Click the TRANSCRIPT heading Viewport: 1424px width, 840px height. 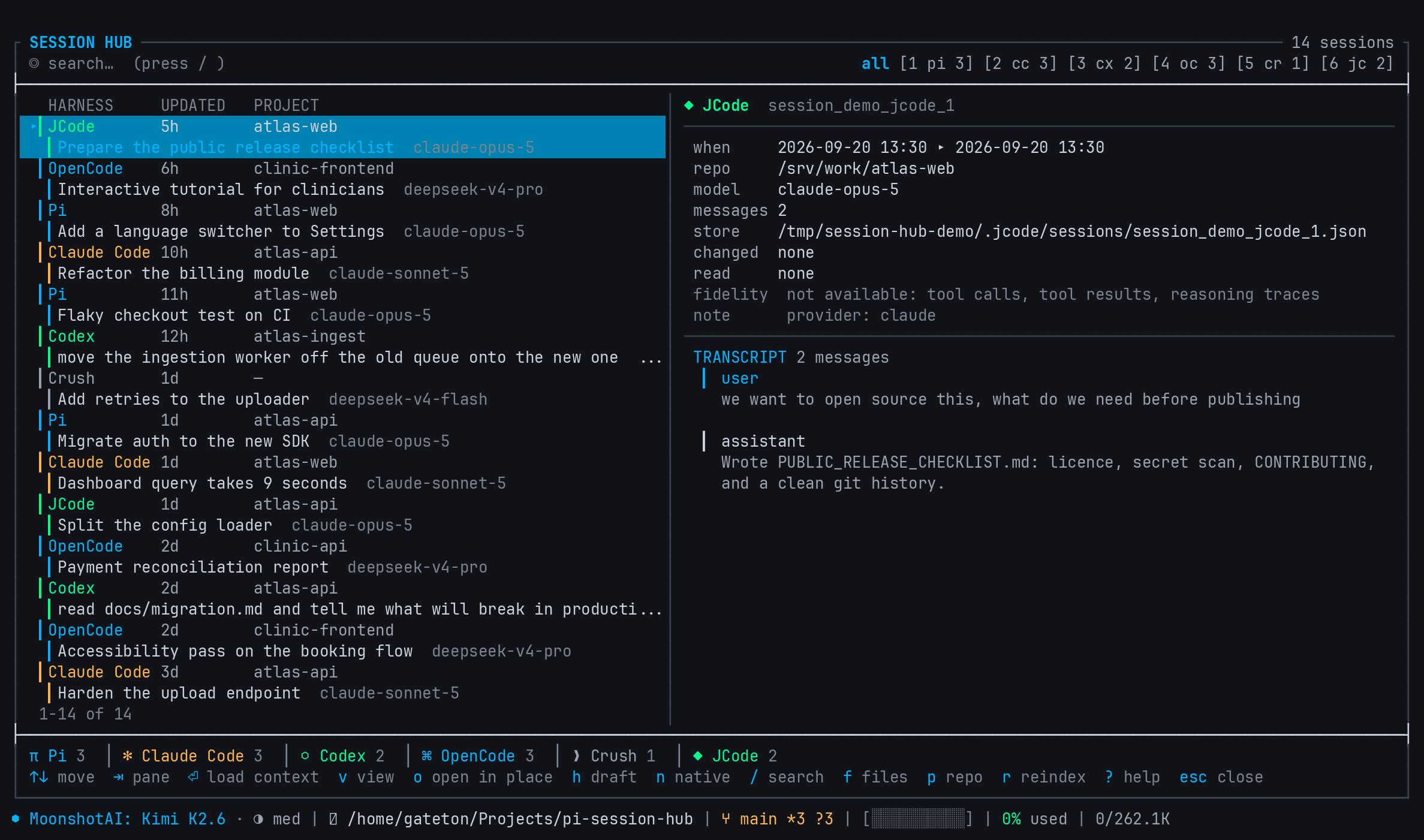coord(740,357)
